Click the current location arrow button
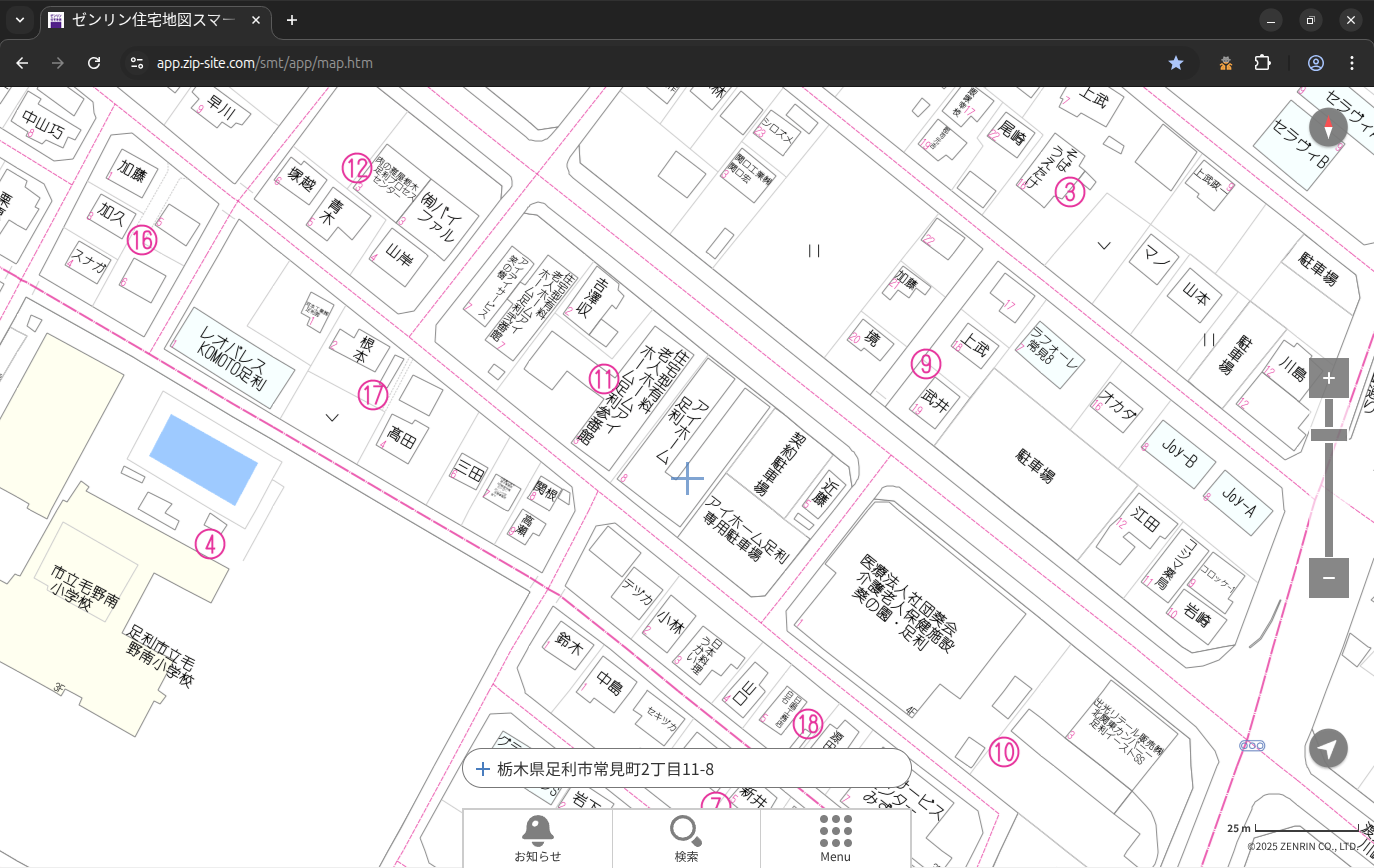Viewport: 1374px width, 868px height. pyautogui.click(x=1328, y=748)
